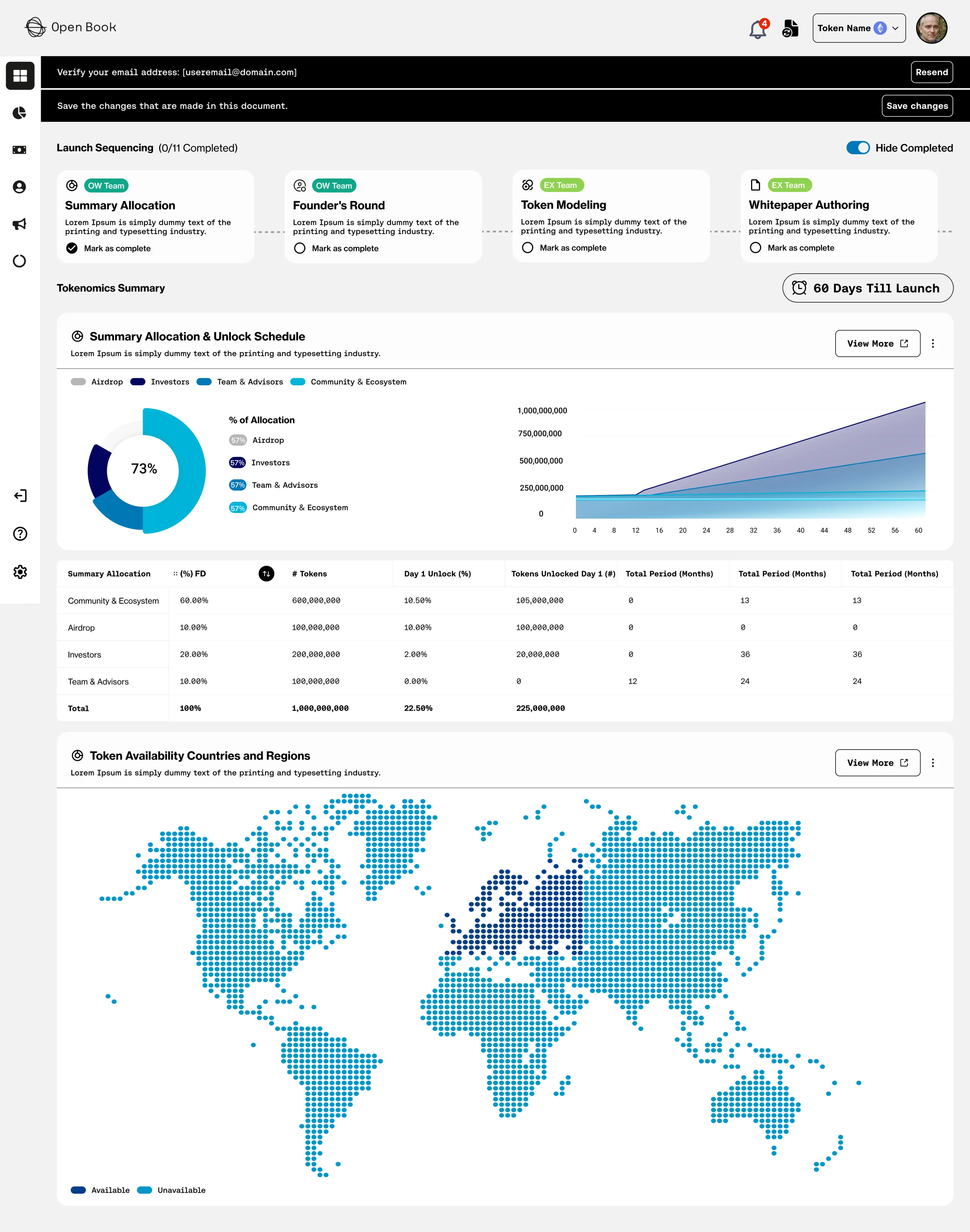Open the user account sidebar icon
The image size is (970, 1232).
coord(20,187)
